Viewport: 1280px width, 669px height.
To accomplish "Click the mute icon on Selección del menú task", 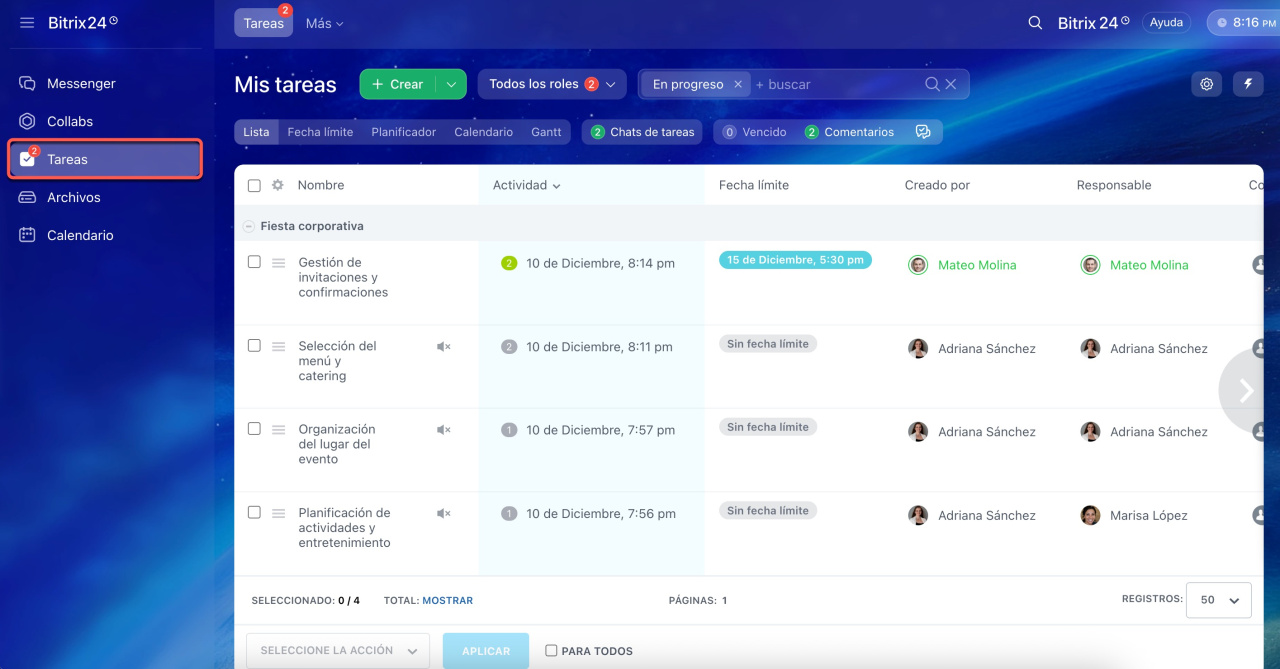I will pos(444,347).
